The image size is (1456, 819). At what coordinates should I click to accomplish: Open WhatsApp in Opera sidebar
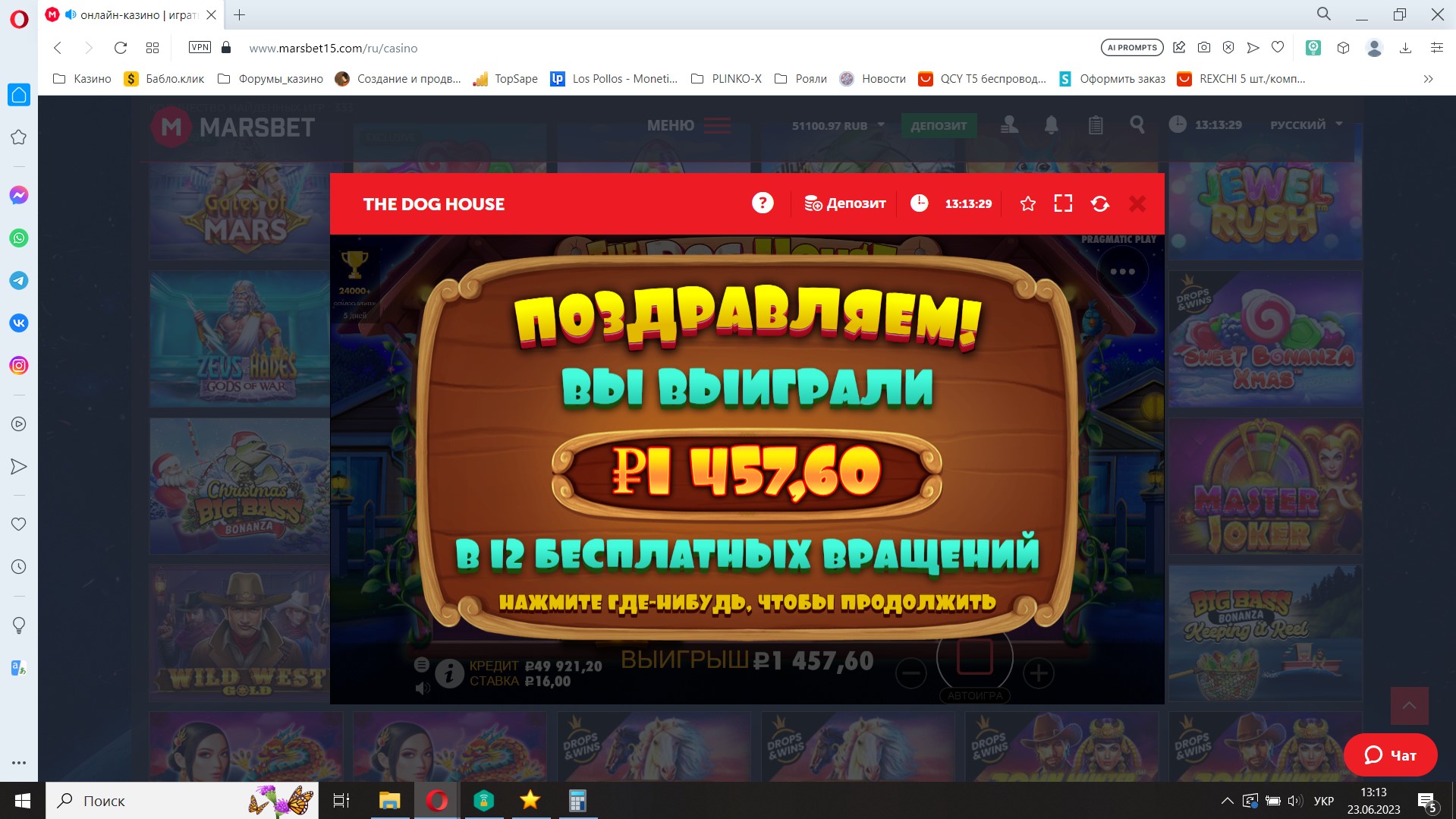click(19, 238)
